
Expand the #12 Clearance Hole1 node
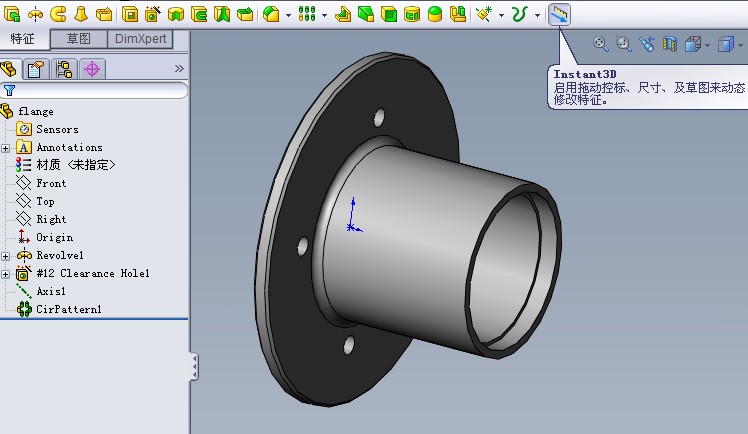coord(5,274)
